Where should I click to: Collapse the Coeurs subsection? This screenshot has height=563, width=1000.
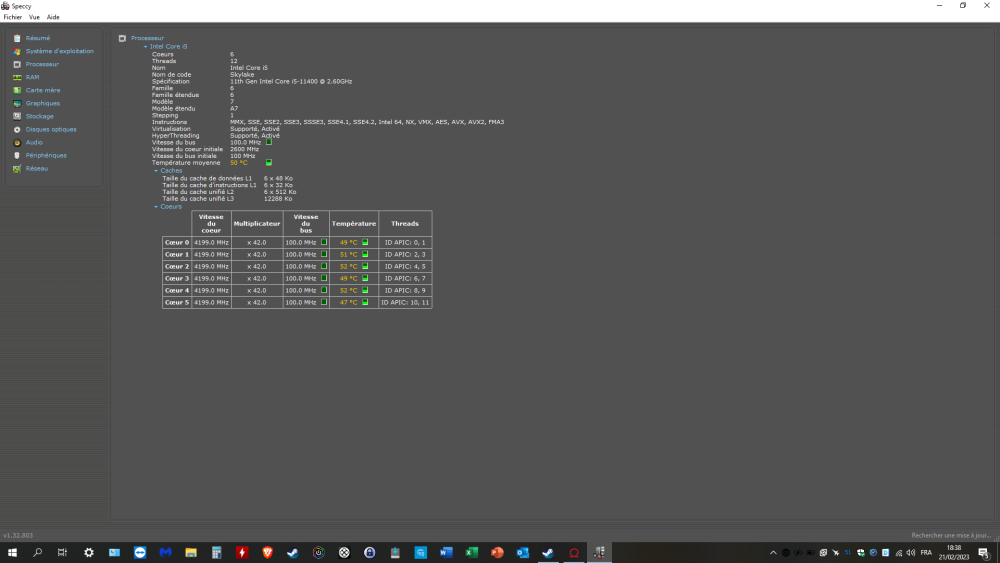156,207
